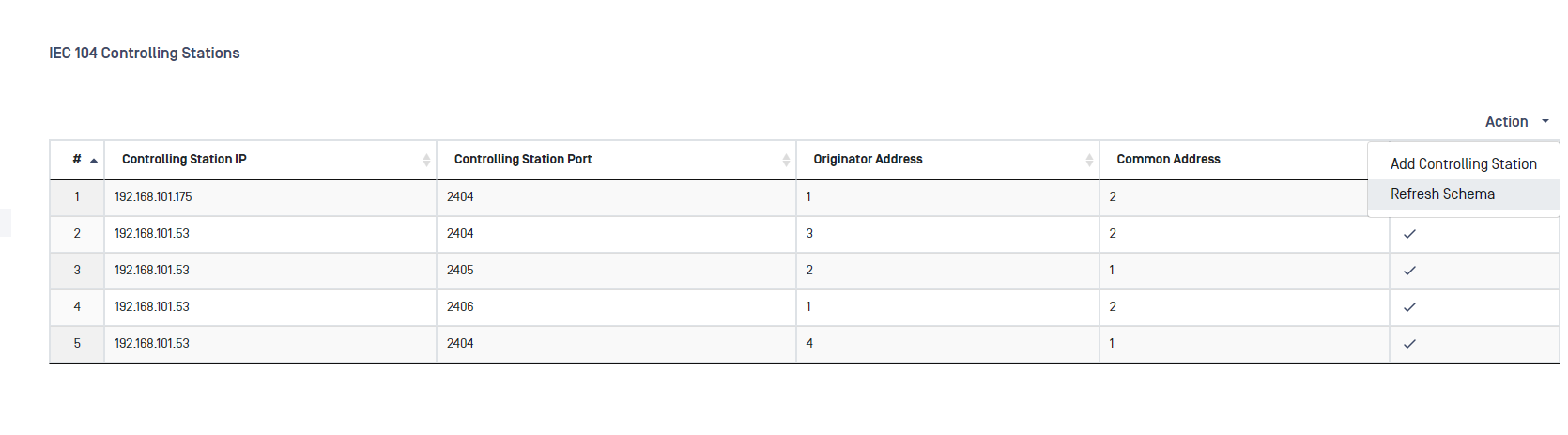Click checkmark in row 5
Viewport: 1568px width, 435px height.
[1409, 344]
